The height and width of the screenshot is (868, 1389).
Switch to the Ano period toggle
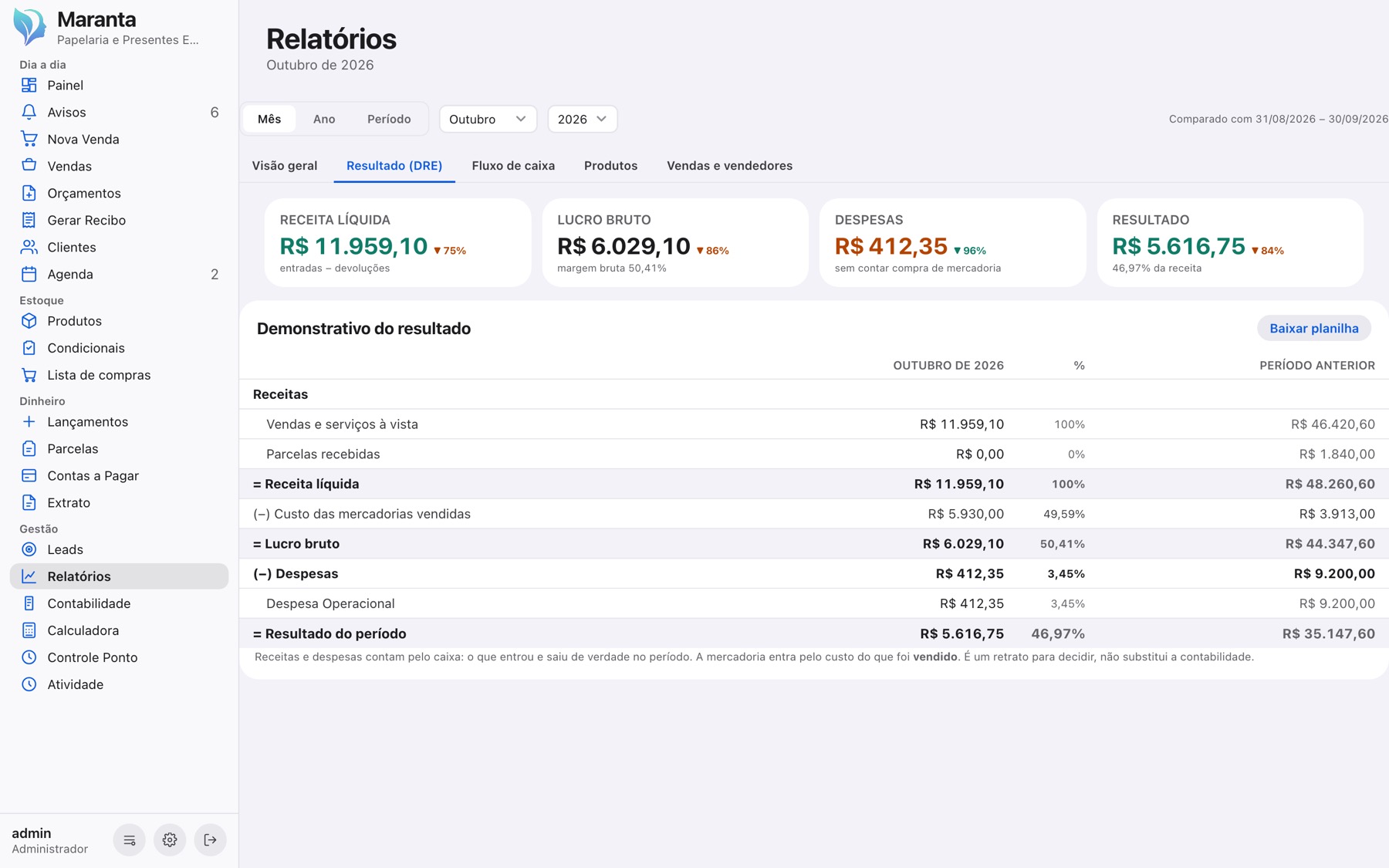click(x=324, y=119)
